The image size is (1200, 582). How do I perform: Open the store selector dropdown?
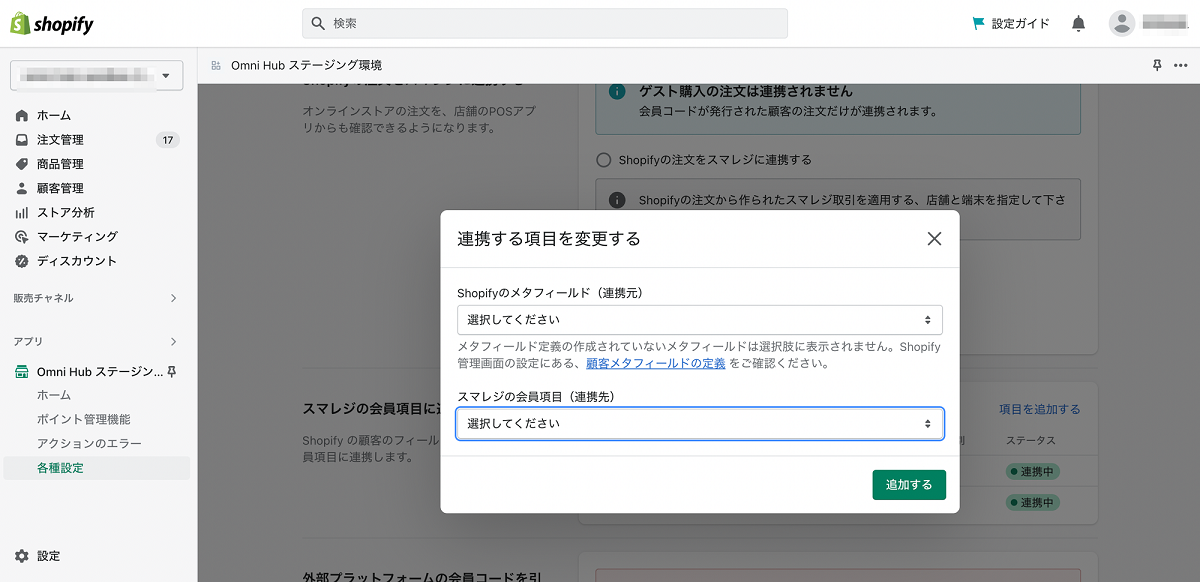(x=96, y=76)
